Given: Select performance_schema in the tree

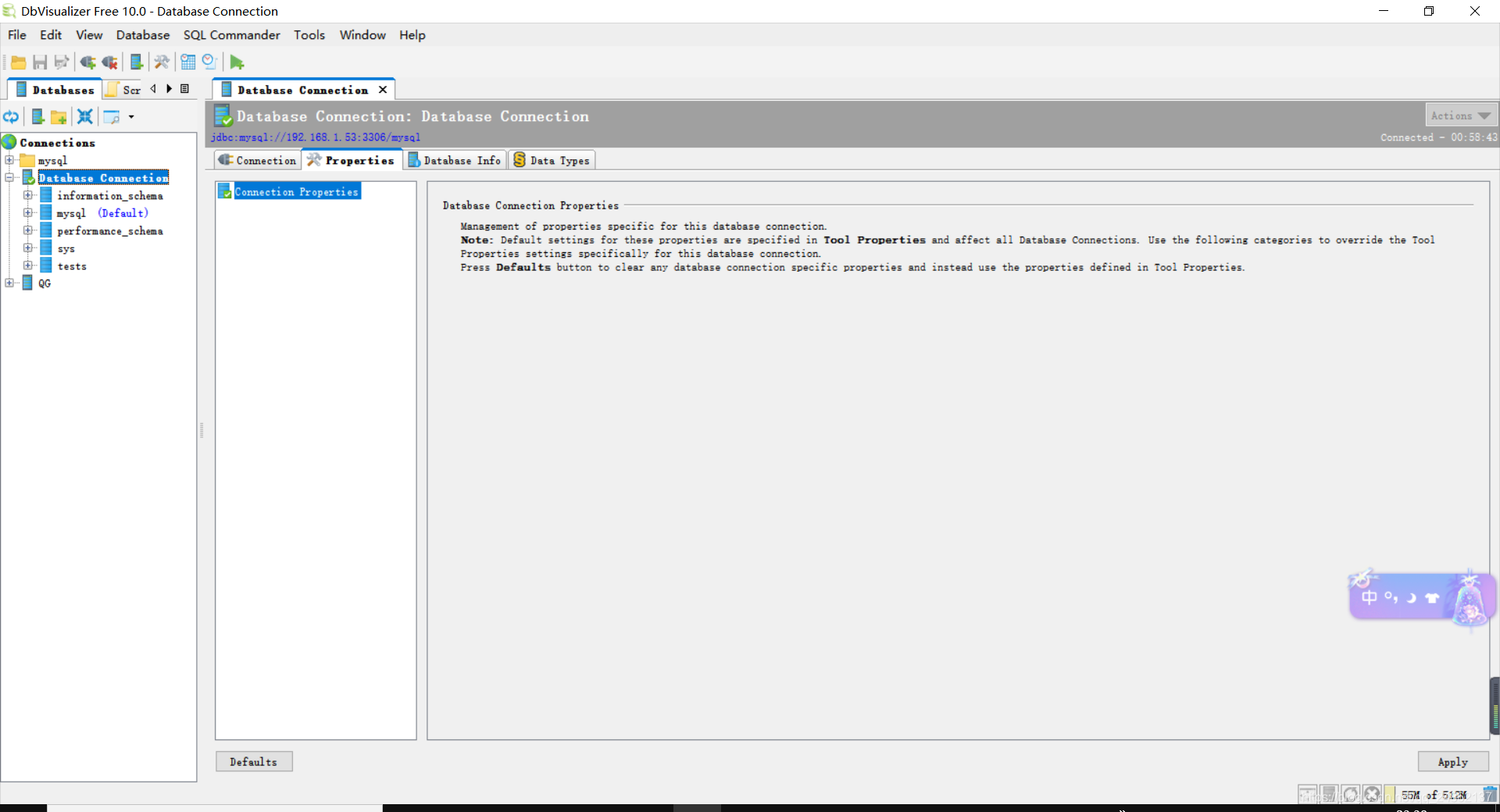Looking at the screenshot, I should tap(110, 231).
